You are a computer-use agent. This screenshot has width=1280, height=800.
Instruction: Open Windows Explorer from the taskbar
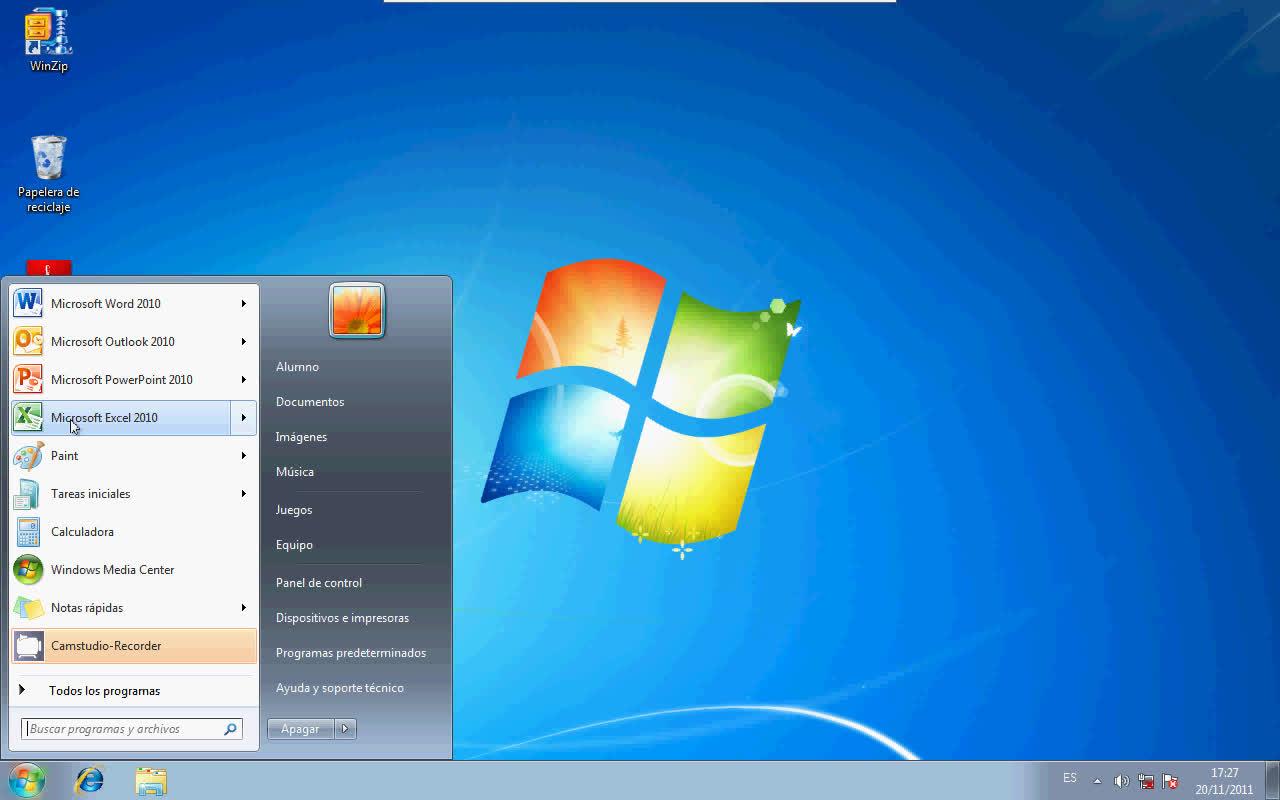pyautogui.click(x=151, y=781)
